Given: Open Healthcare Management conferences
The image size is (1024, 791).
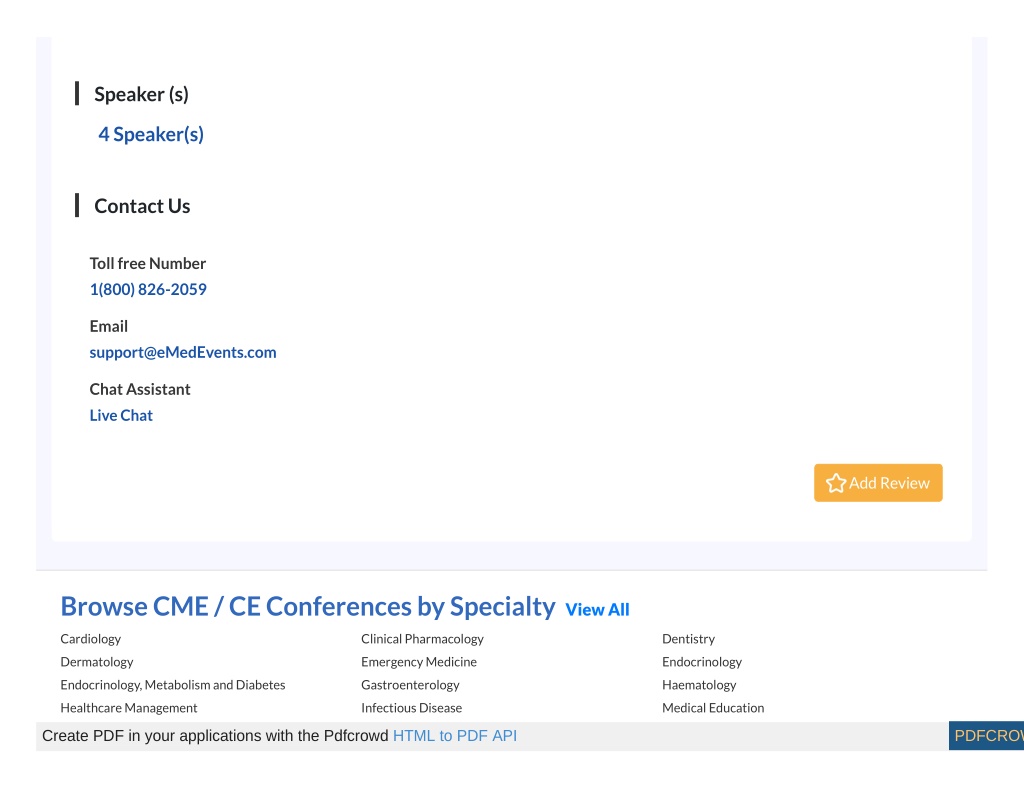Looking at the screenshot, I should point(129,708).
